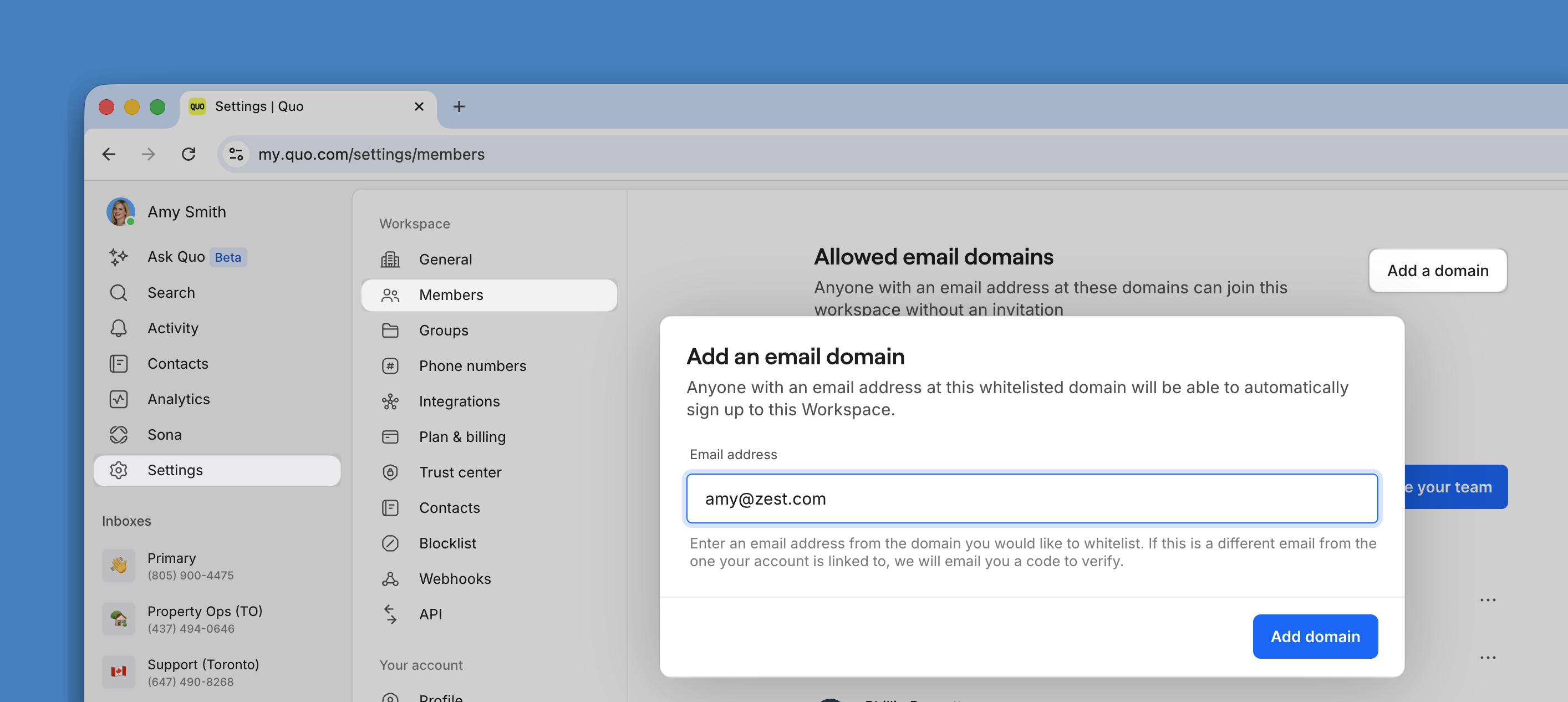The image size is (1568, 702).
Task: Click the address bar URL
Action: pyautogui.click(x=371, y=154)
